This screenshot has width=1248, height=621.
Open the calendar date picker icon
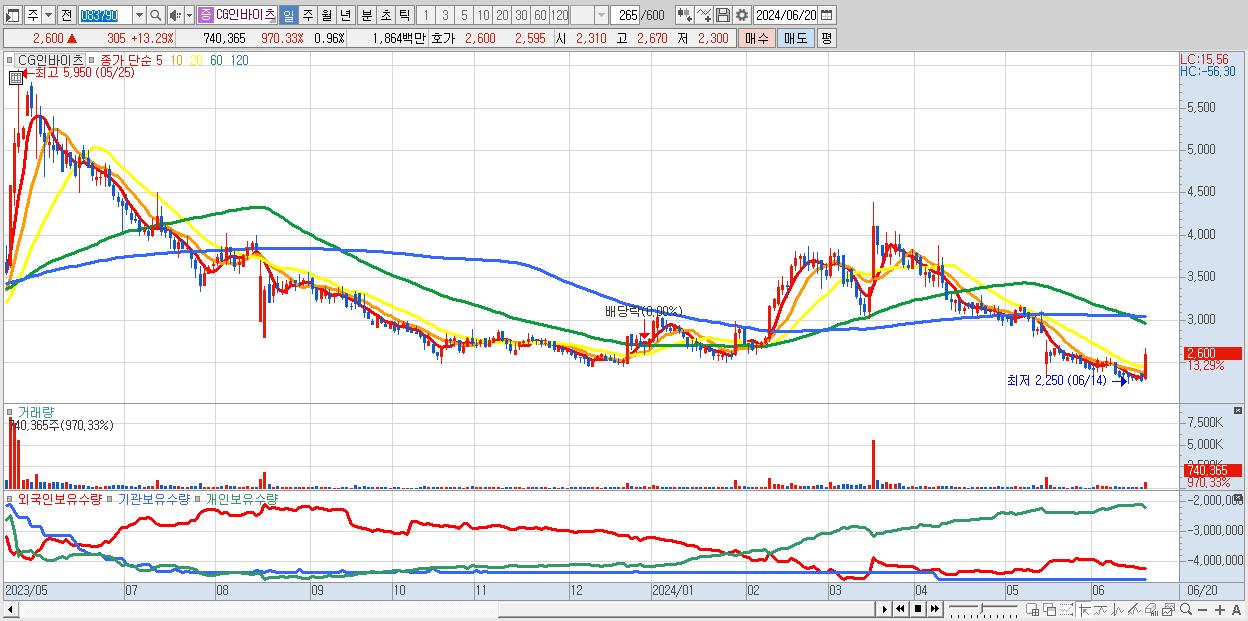pos(826,15)
